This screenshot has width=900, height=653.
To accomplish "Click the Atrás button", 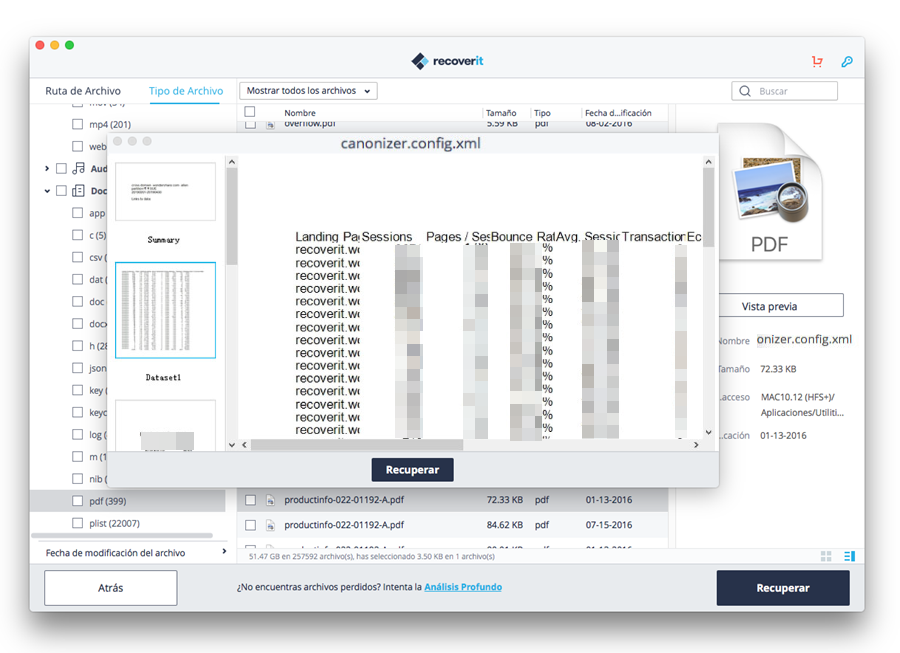I will point(111,588).
